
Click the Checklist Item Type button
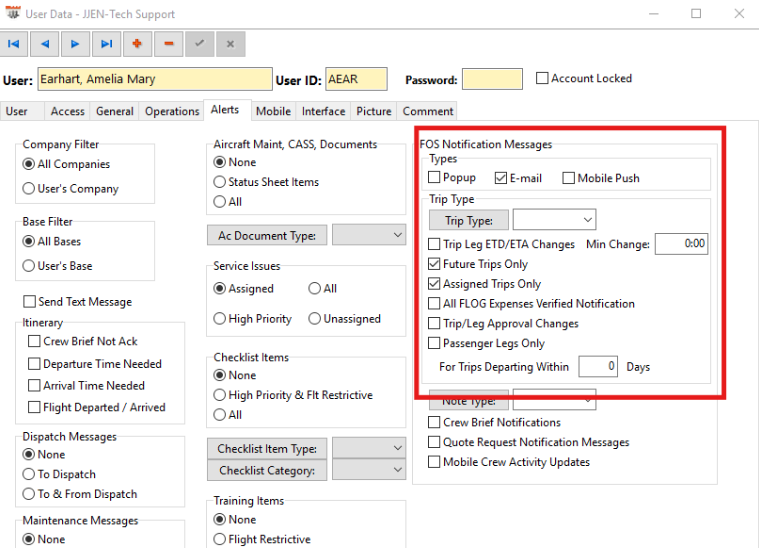tap(268, 449)
